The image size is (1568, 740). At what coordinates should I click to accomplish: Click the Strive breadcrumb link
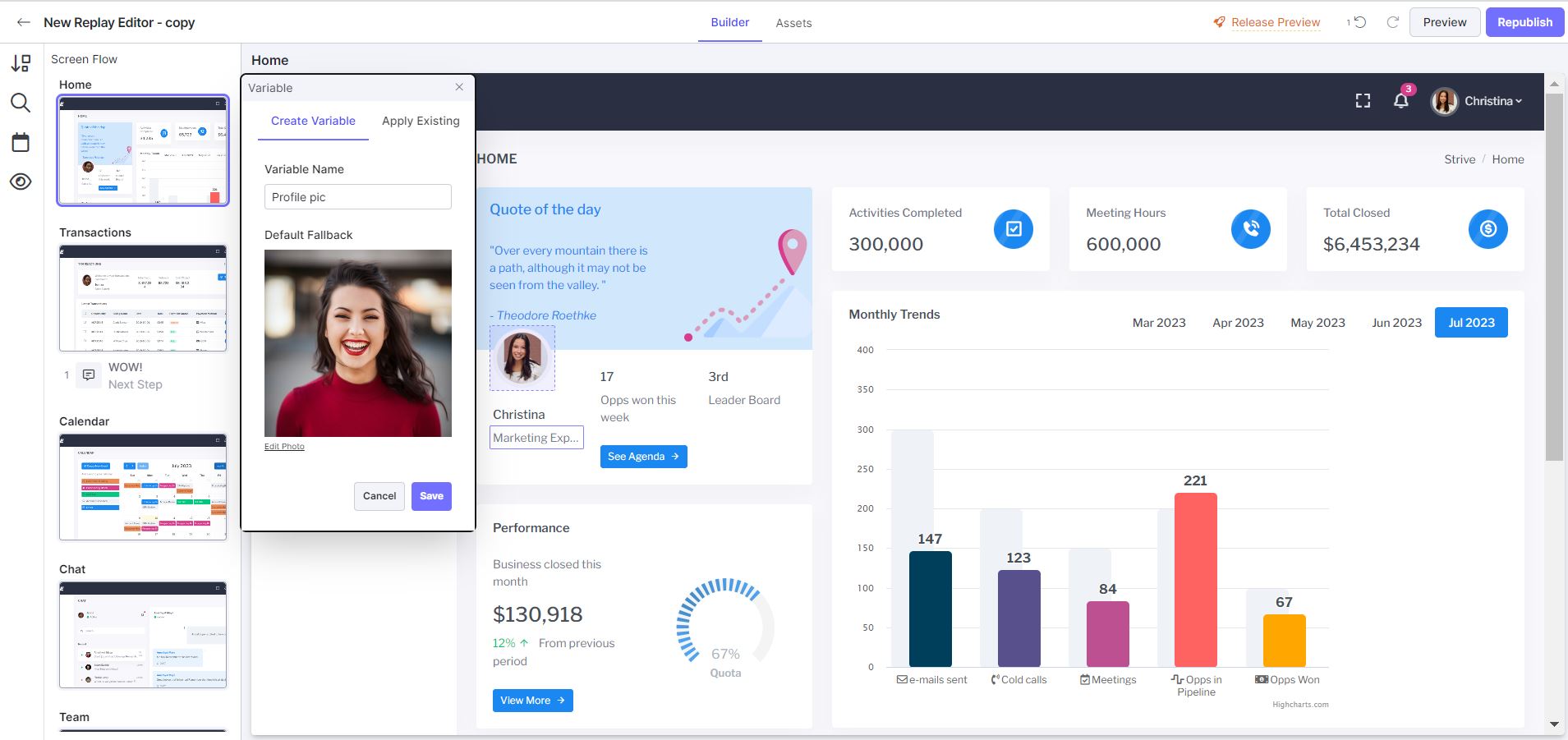point(1460,159)
